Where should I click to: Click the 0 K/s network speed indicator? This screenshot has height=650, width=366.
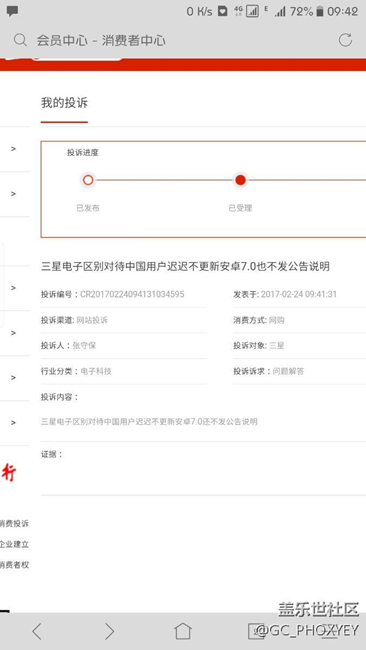pos(199,12)
